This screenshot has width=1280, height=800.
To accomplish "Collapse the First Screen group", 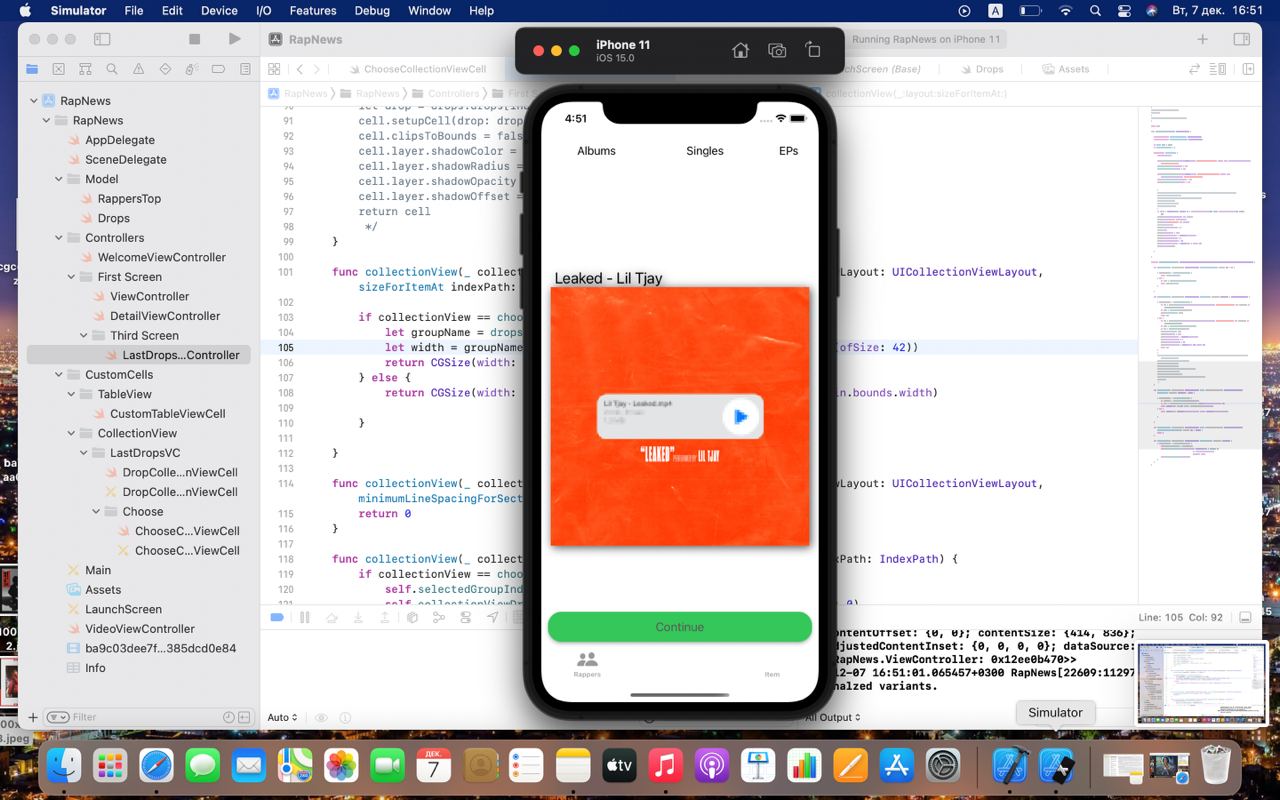I will (72, 277).
